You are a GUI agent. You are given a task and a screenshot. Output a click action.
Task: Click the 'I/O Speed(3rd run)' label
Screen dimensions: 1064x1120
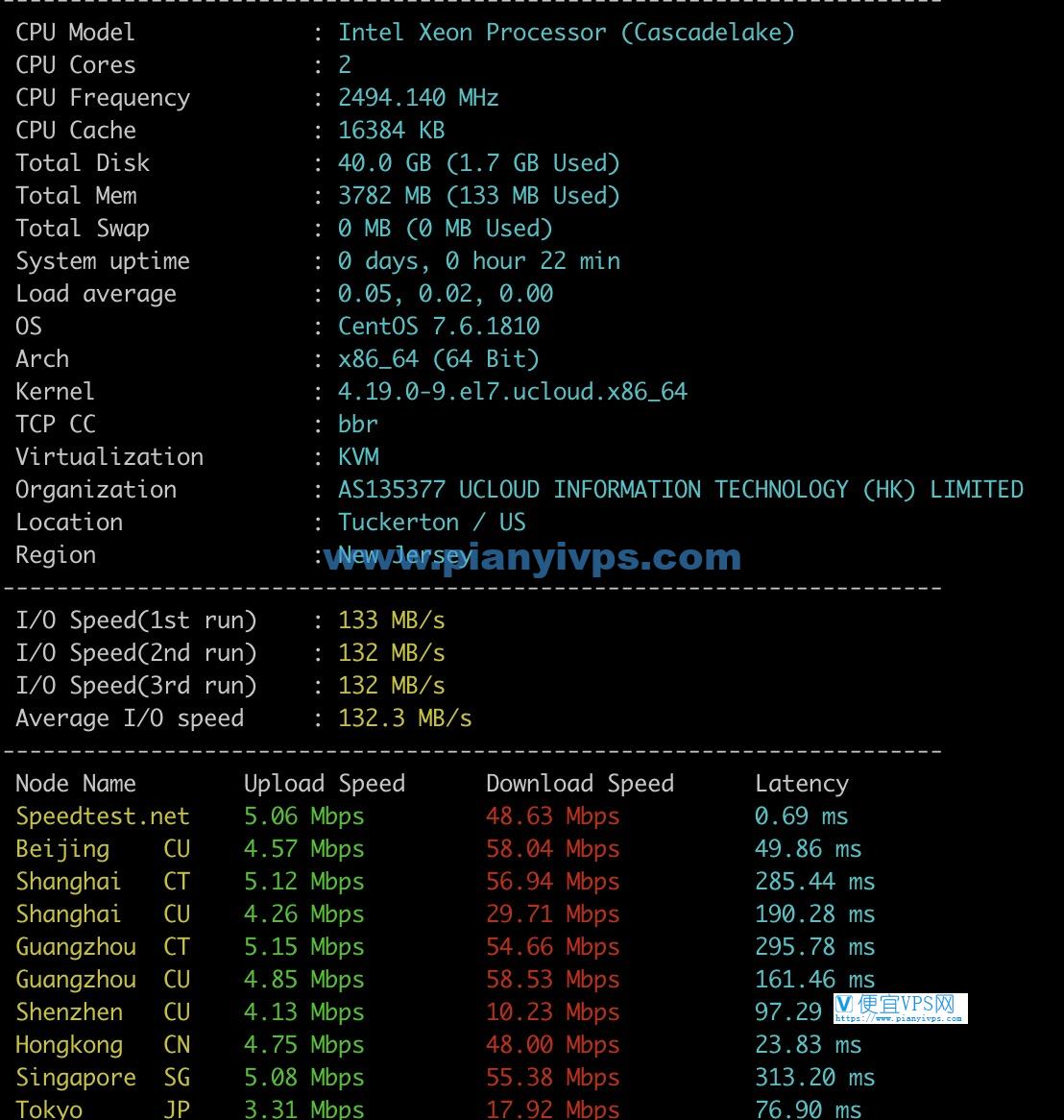click(135, 686)
